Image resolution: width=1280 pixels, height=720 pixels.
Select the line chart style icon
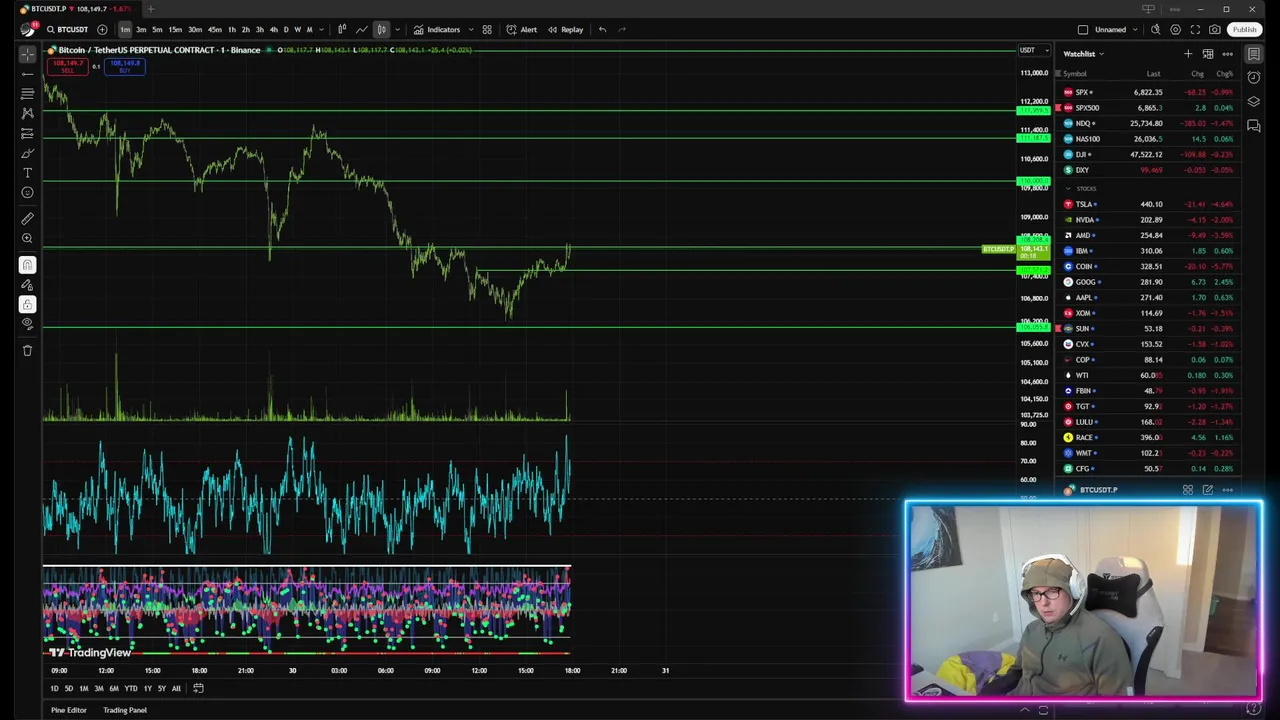(361, 30)
